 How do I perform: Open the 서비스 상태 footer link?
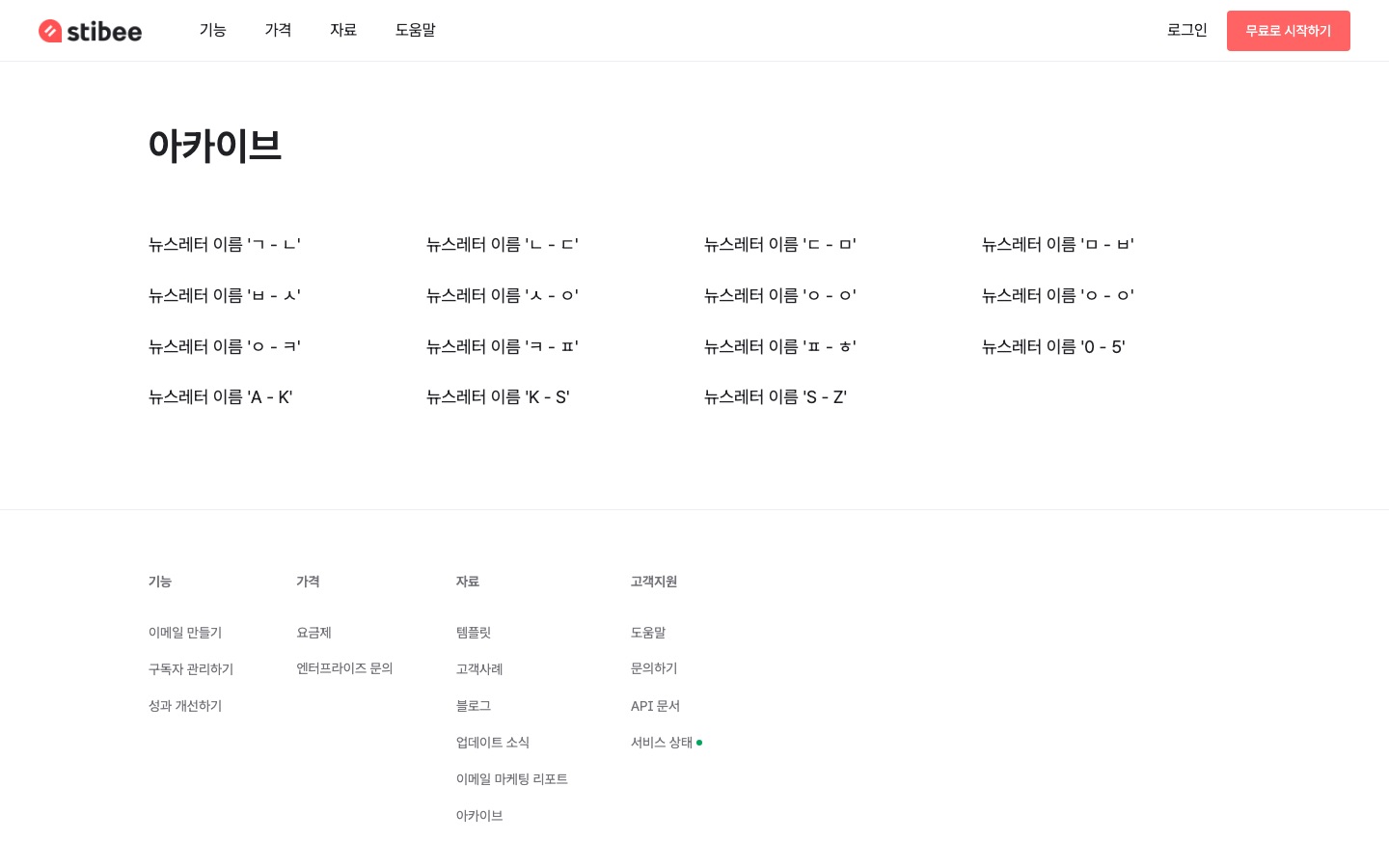[662, 743]
